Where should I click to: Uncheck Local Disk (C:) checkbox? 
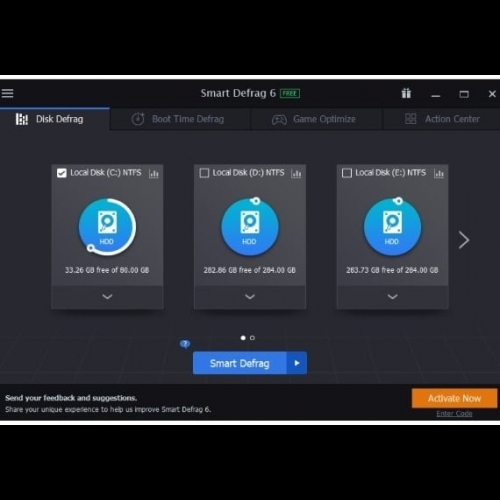pos(62,173)
